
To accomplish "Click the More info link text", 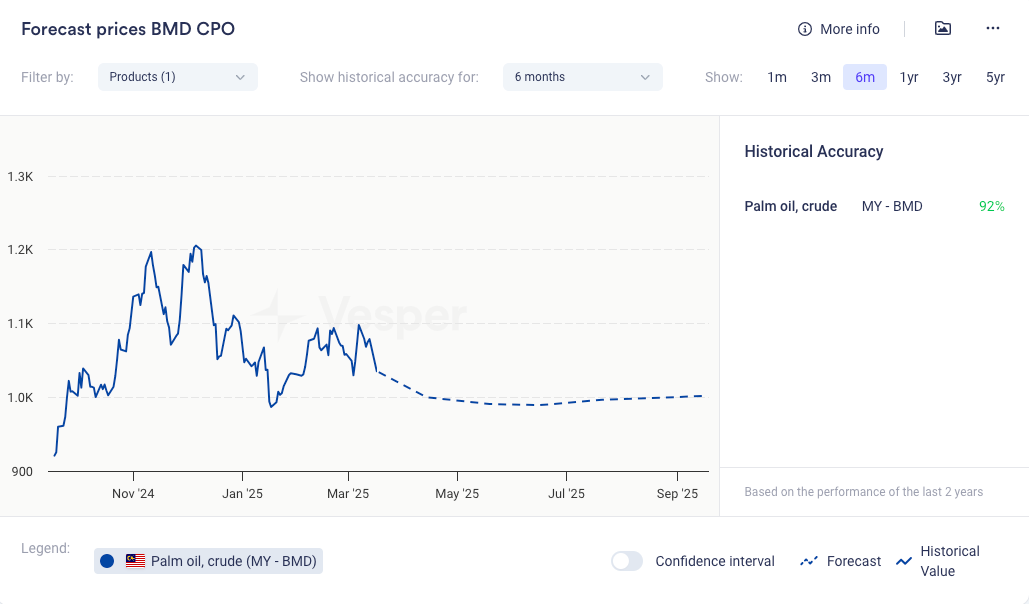I will (849, 29).
